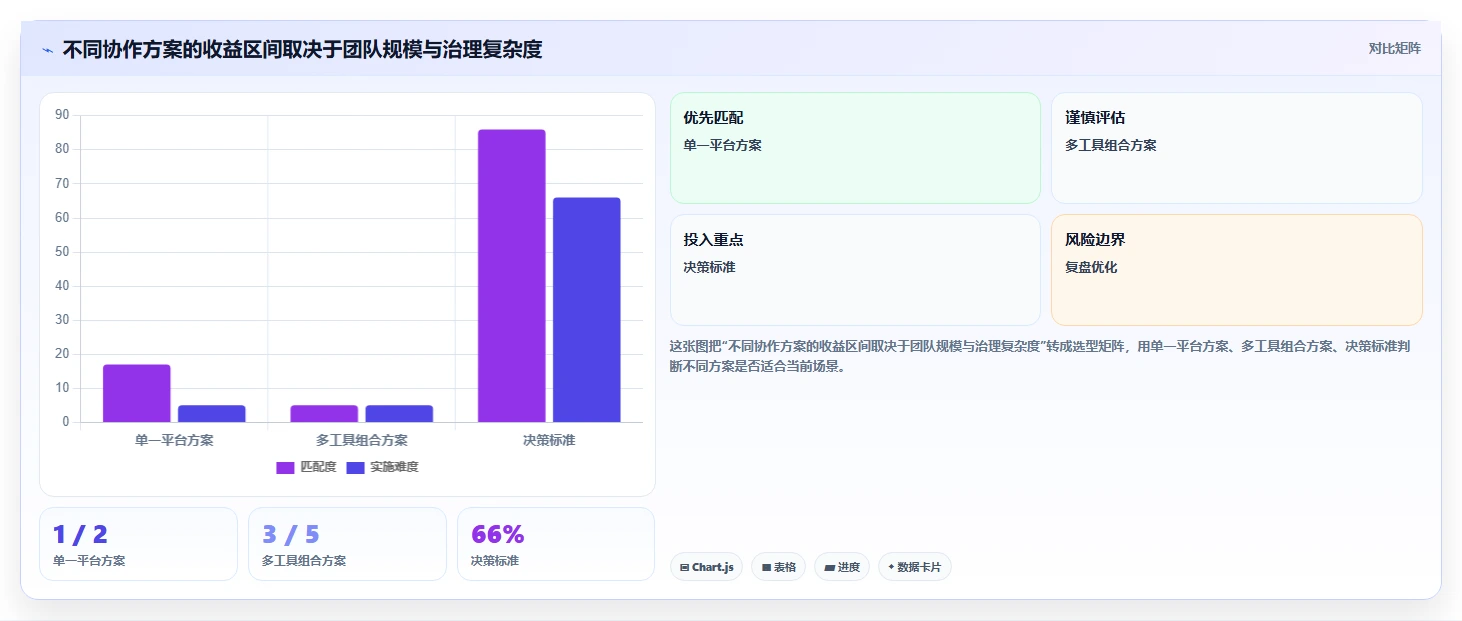Image resolution: width=1462 pixels, height=621 pixels.
Task: Click the purple 匹配度 bar for 多工具组合方案
Action: [x=324, y=414]
